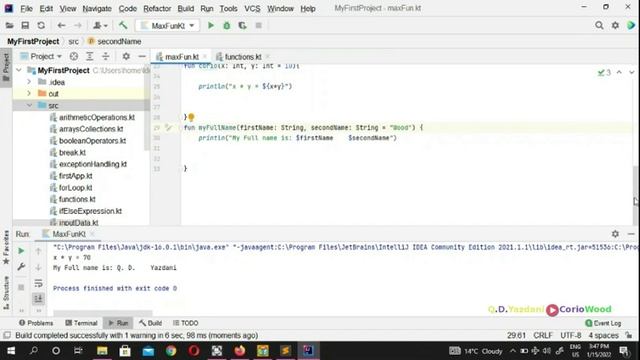Expand the .idea folder

pyautogui.click(x=29, y=82)
